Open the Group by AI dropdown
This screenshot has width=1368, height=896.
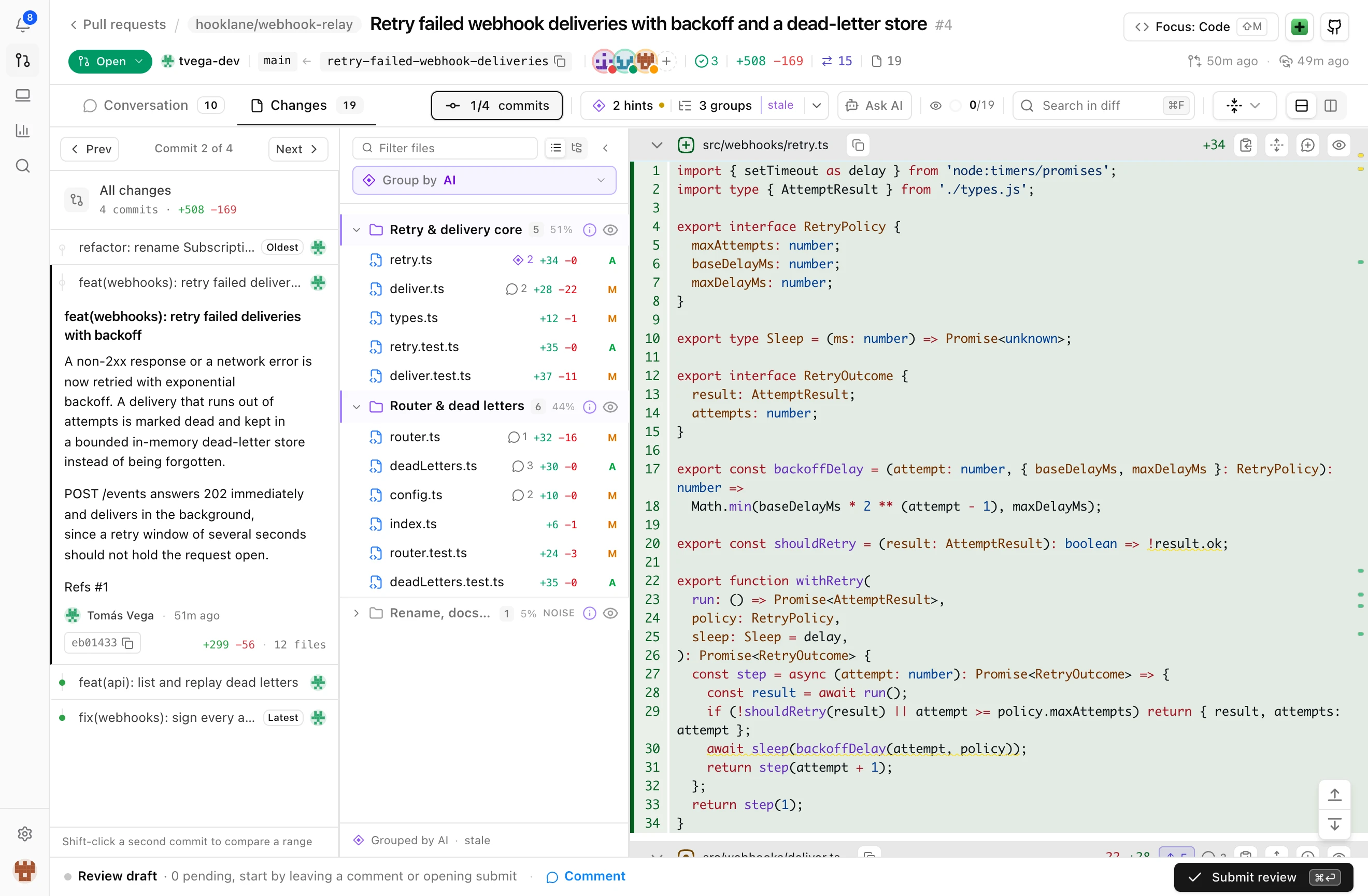click(484, 180)
